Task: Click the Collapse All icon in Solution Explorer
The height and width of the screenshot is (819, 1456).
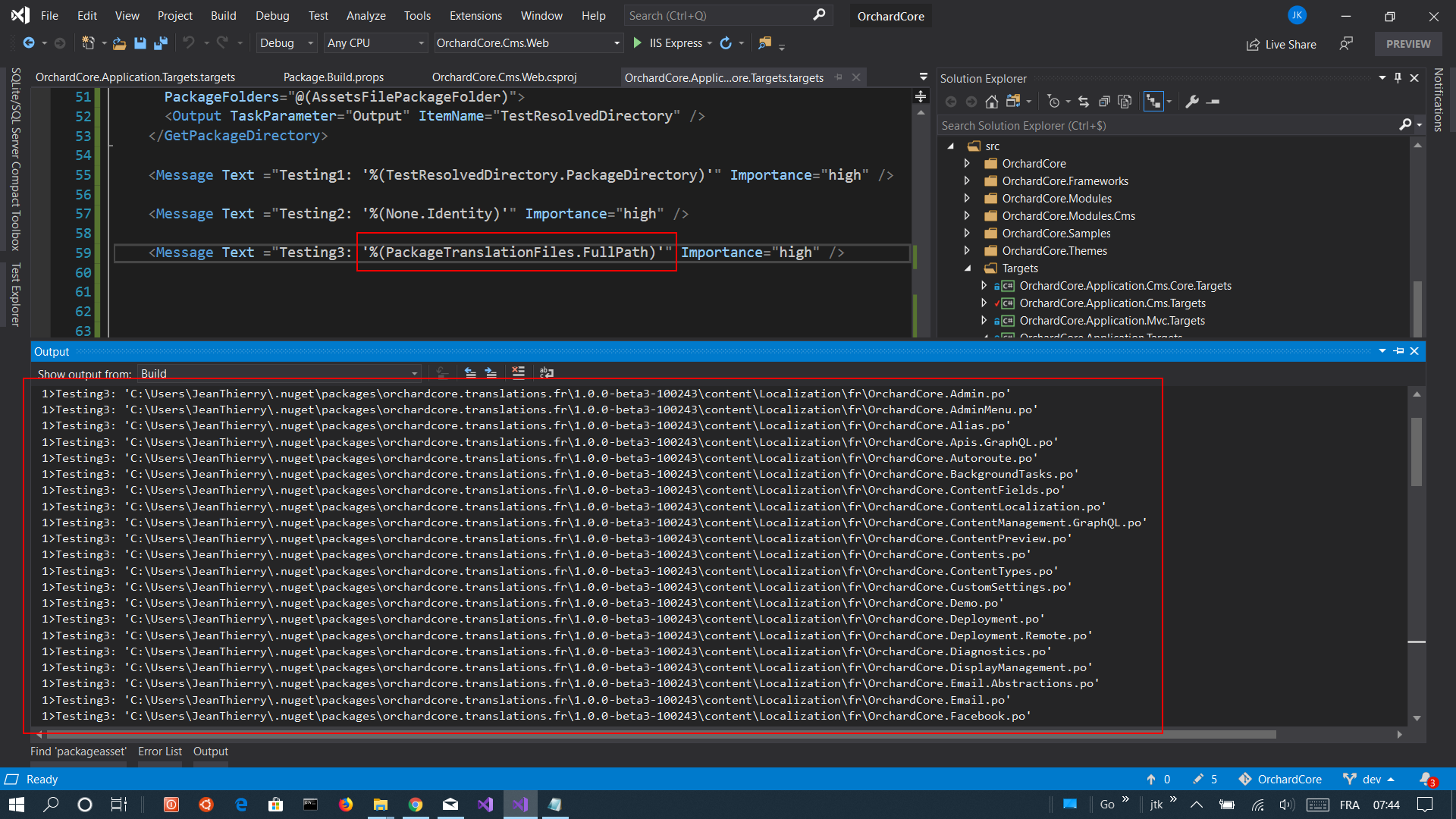Action: pyautogui.click(x=1105, y=101)
